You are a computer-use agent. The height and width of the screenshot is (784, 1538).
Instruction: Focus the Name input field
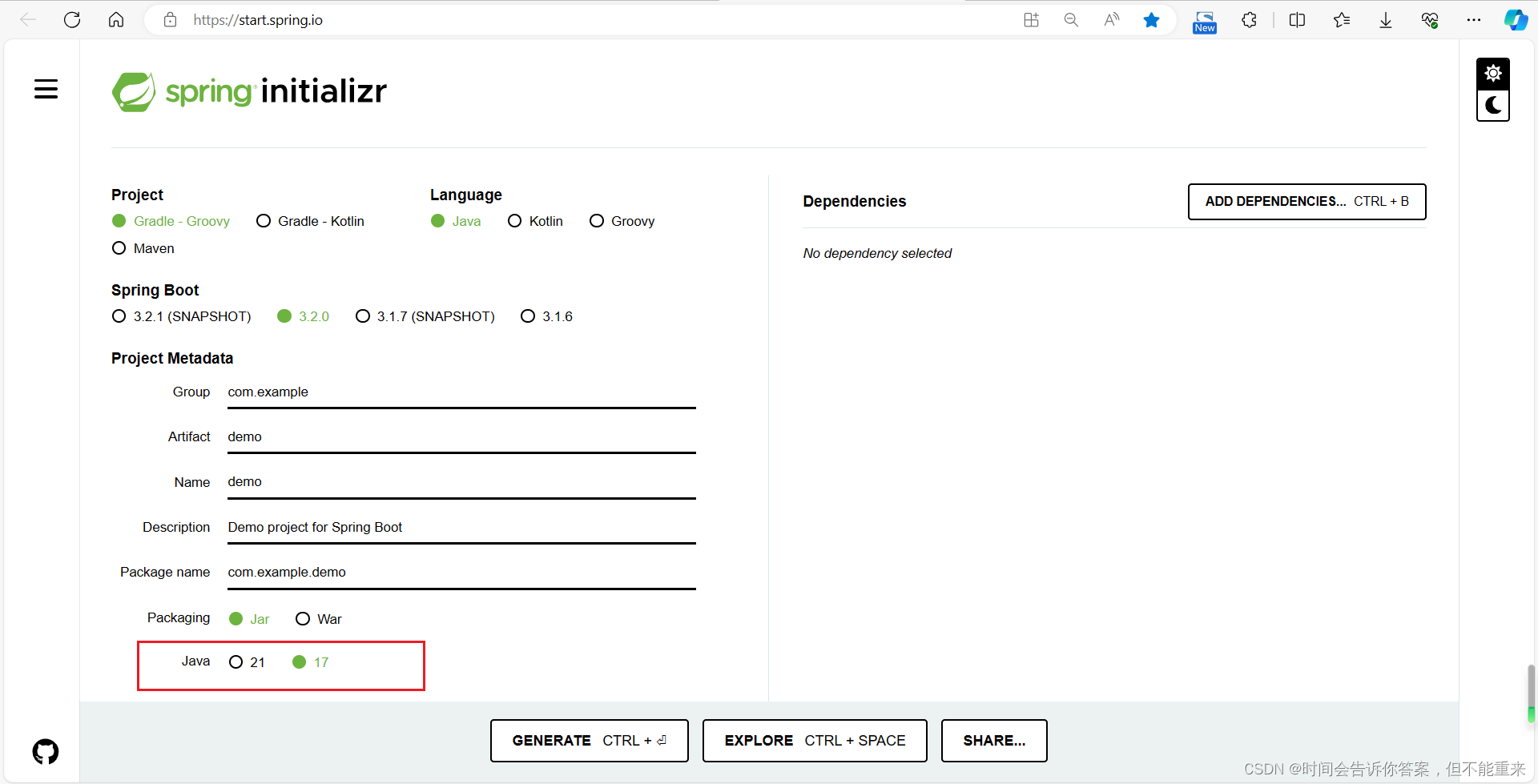[x=461, y=482]
